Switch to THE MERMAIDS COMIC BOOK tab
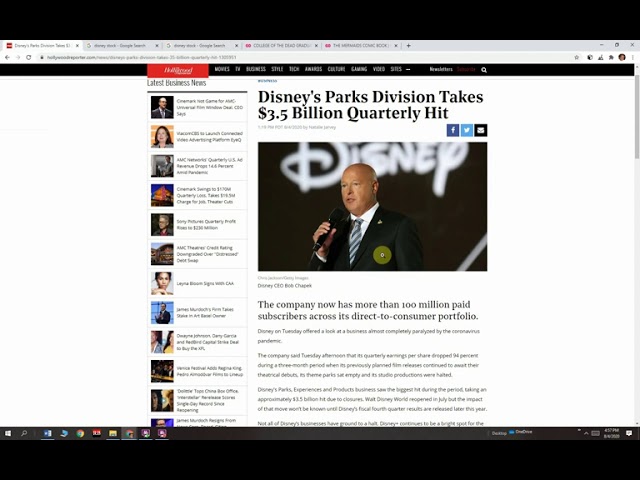640x480 pixels. [x=360, y=45]
